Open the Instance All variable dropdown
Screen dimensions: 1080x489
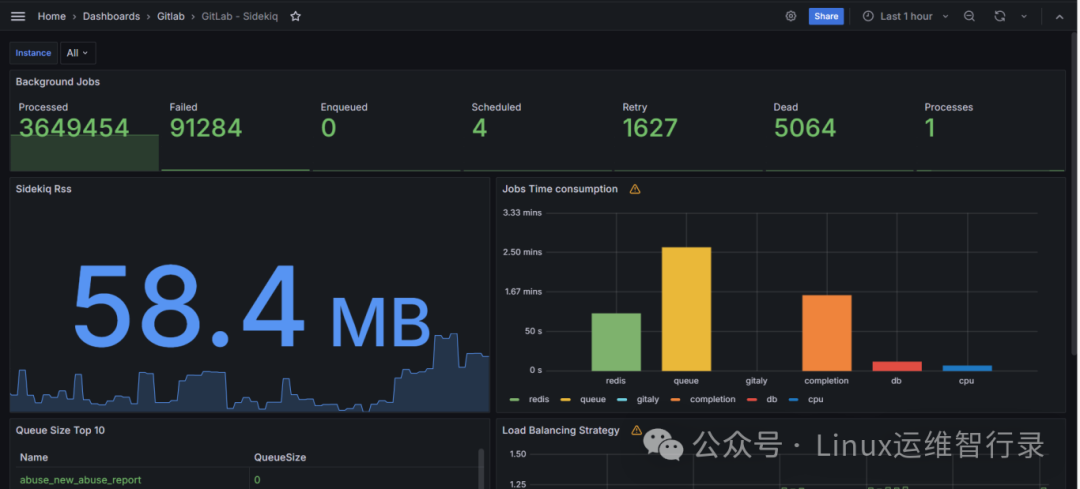click(78, 53)
